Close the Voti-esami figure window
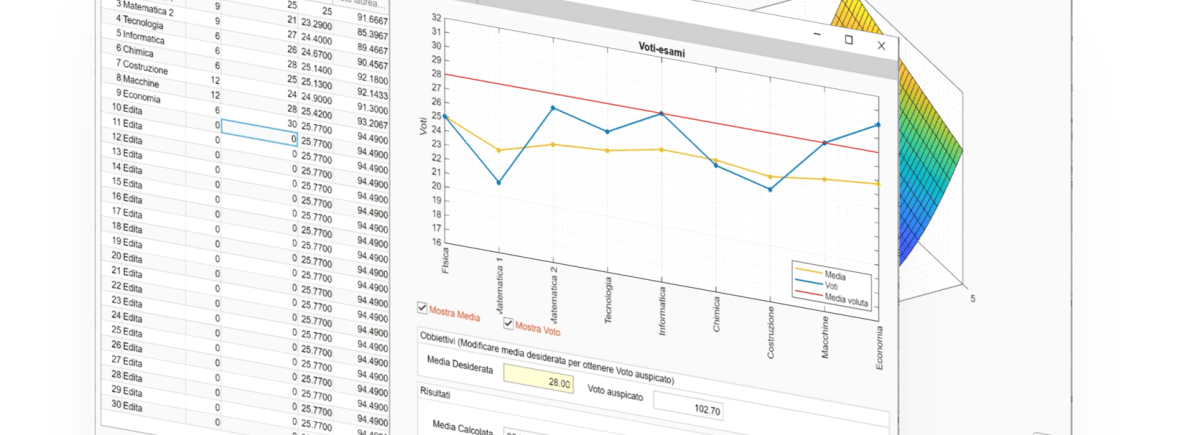 (x=881, y=45)
